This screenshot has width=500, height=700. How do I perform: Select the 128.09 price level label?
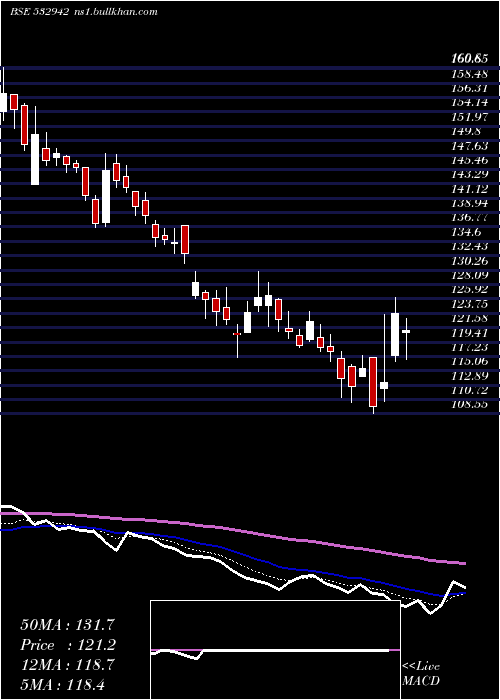pyautogui.click(x=469, y=275)
